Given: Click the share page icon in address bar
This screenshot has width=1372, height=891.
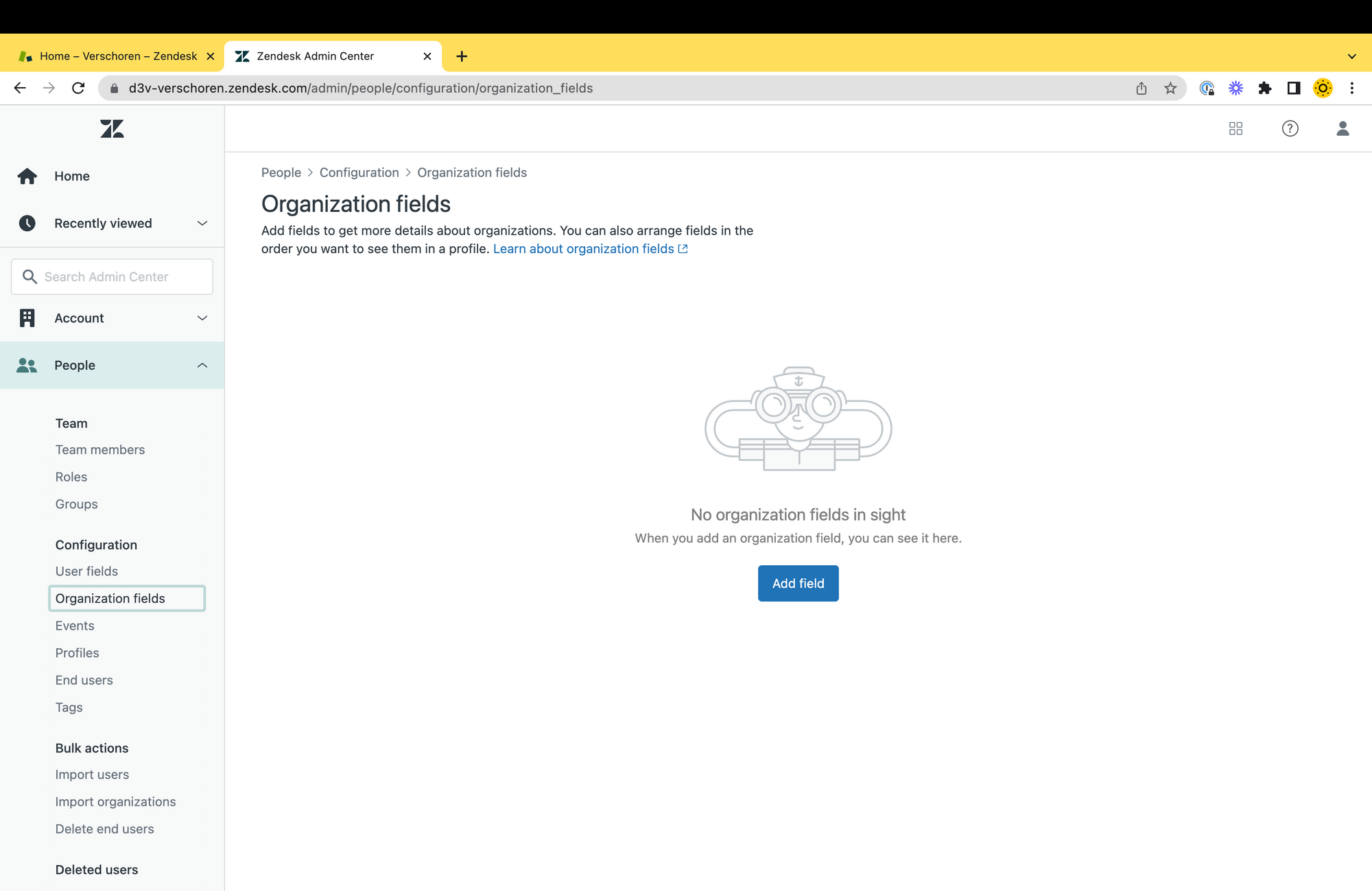Looking at the screenshot, I should (x=1142, y=88).
